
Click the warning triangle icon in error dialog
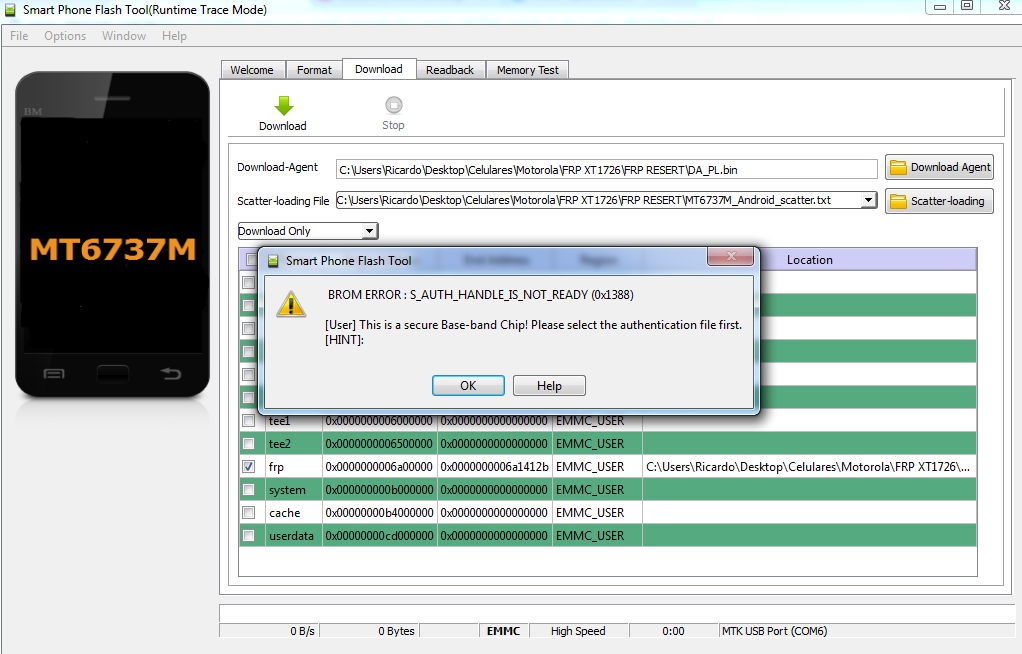(x=291, y=305)
